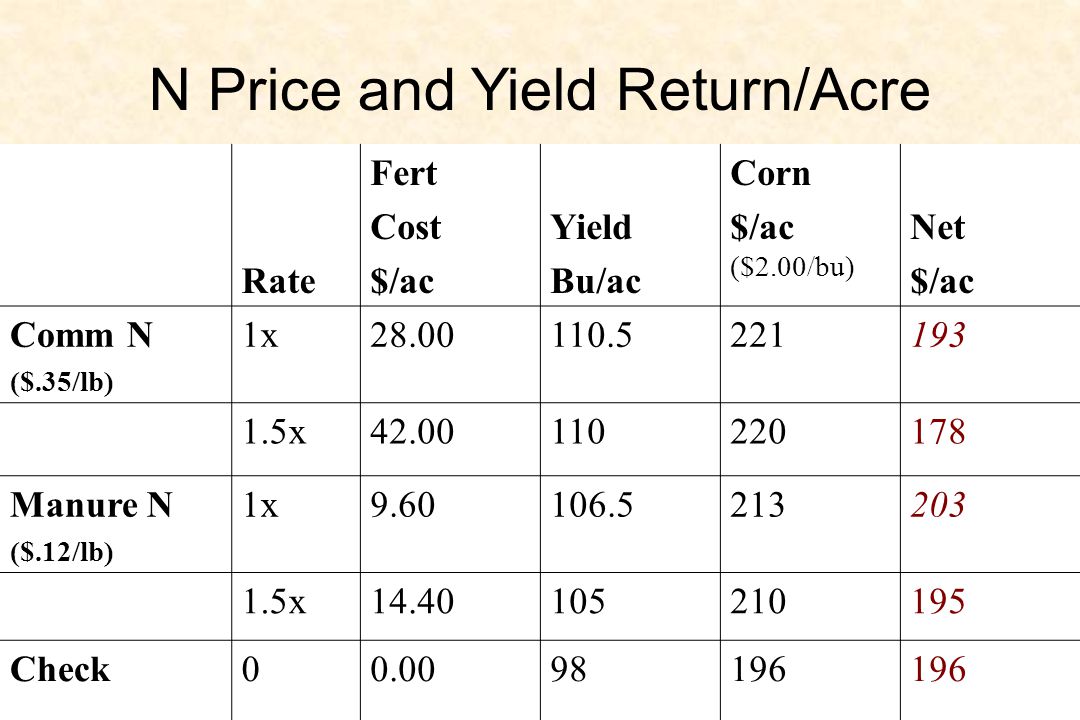Select the italic 193 net value
Image resolution: width=1080 pixels, height=720 pixels.
pos(938,336)
